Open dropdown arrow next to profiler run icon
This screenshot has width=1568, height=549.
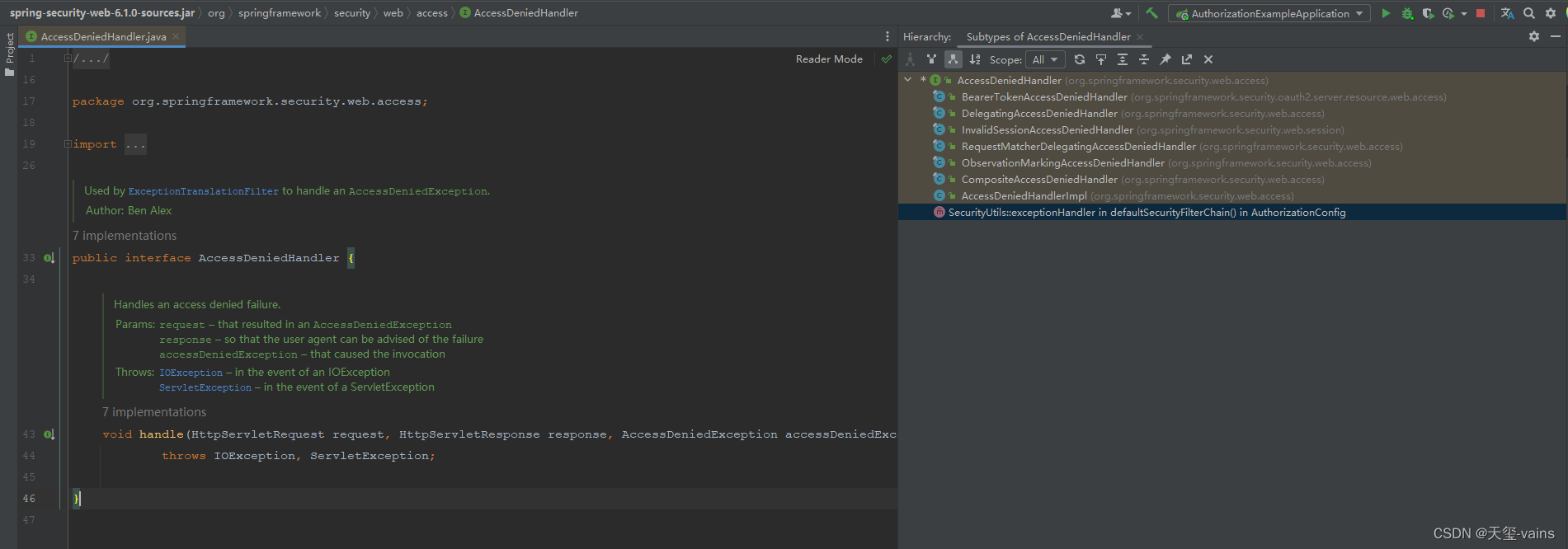click(x=1464, y=13)
